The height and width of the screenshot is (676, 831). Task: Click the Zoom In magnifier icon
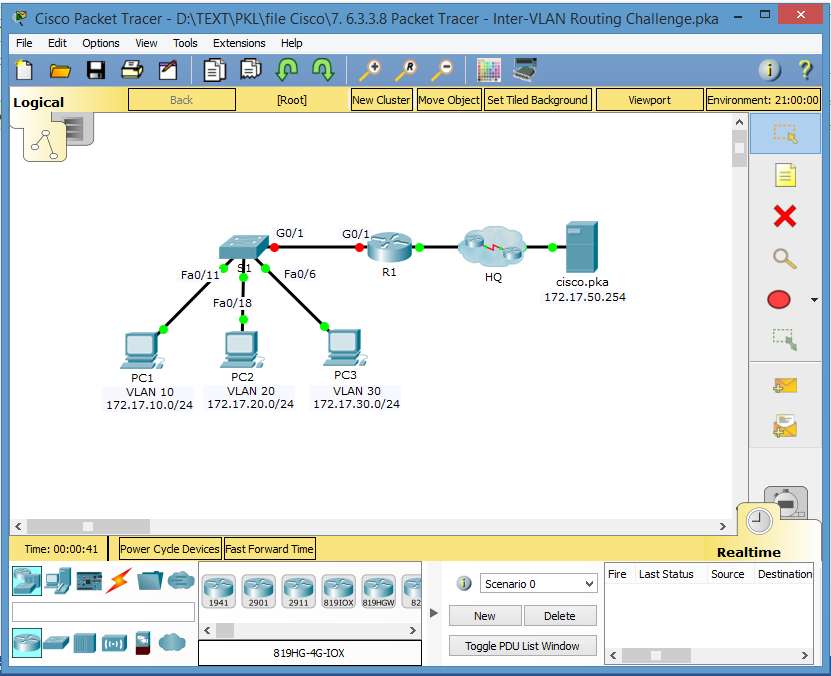coord(370,70)
